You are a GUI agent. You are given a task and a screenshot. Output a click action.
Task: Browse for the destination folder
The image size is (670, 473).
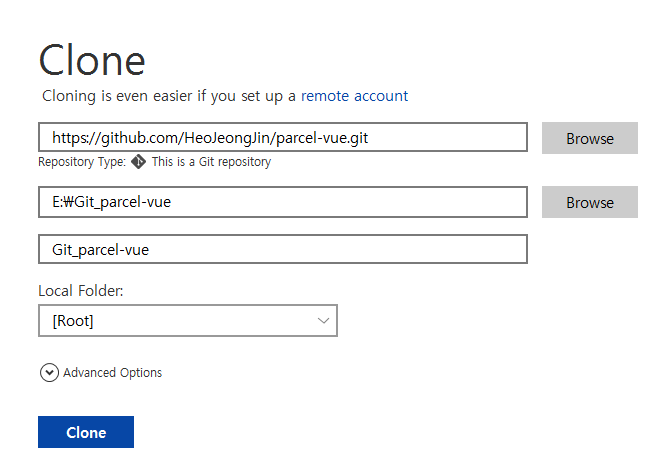590,202
